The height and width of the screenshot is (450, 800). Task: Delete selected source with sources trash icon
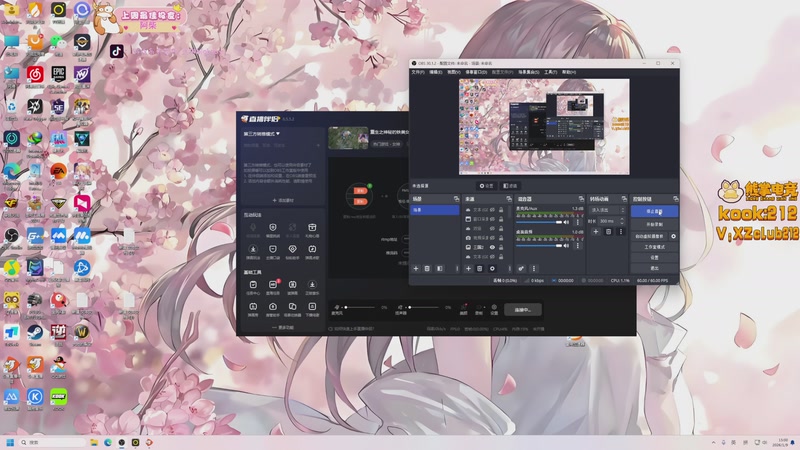pyautogui.click(x=480, y=268)
